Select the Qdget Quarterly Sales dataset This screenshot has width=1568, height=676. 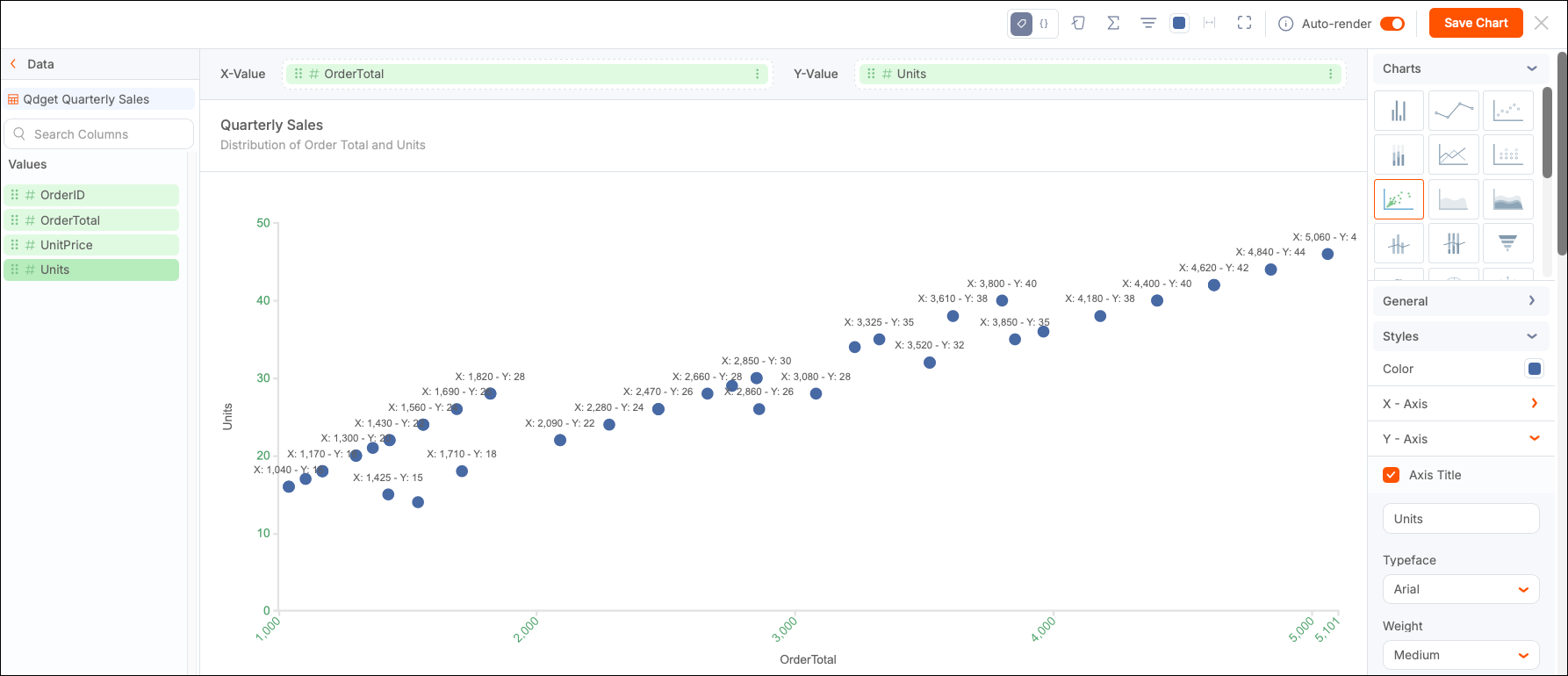(98, 99)
